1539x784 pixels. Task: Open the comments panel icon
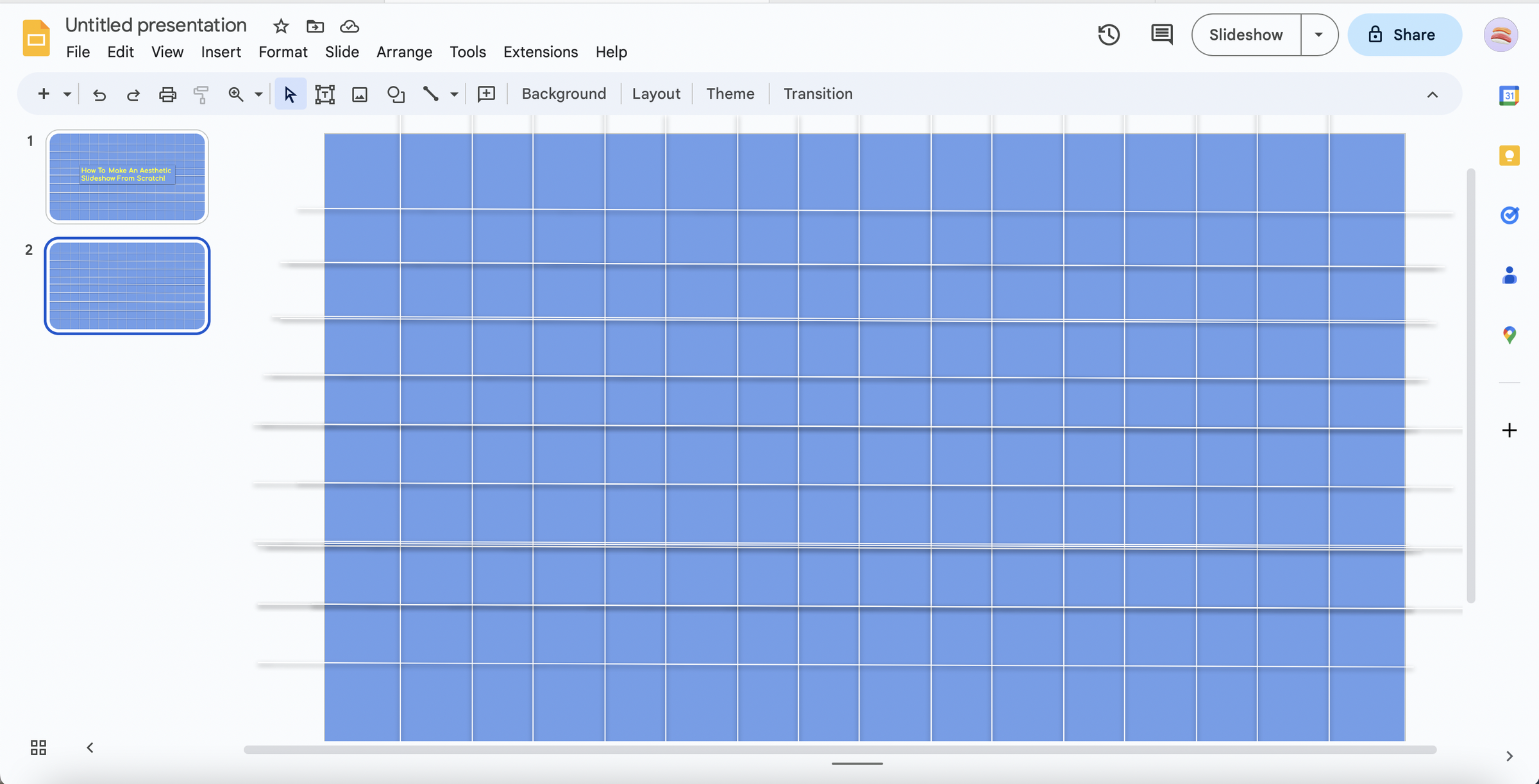pyautogui.click(x=1161, y=35)
